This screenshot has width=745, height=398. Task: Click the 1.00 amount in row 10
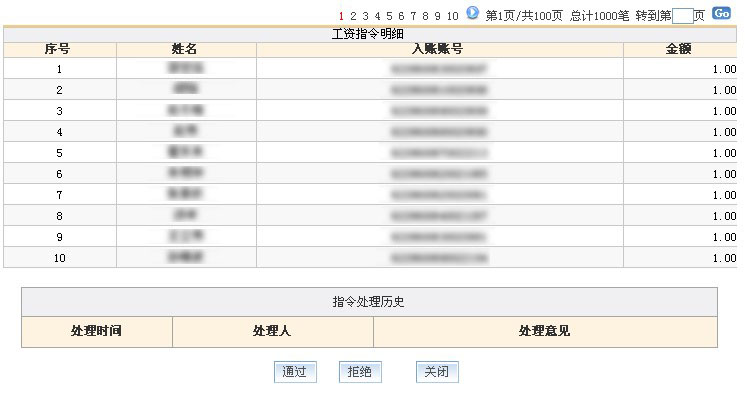tap(724, 258)
